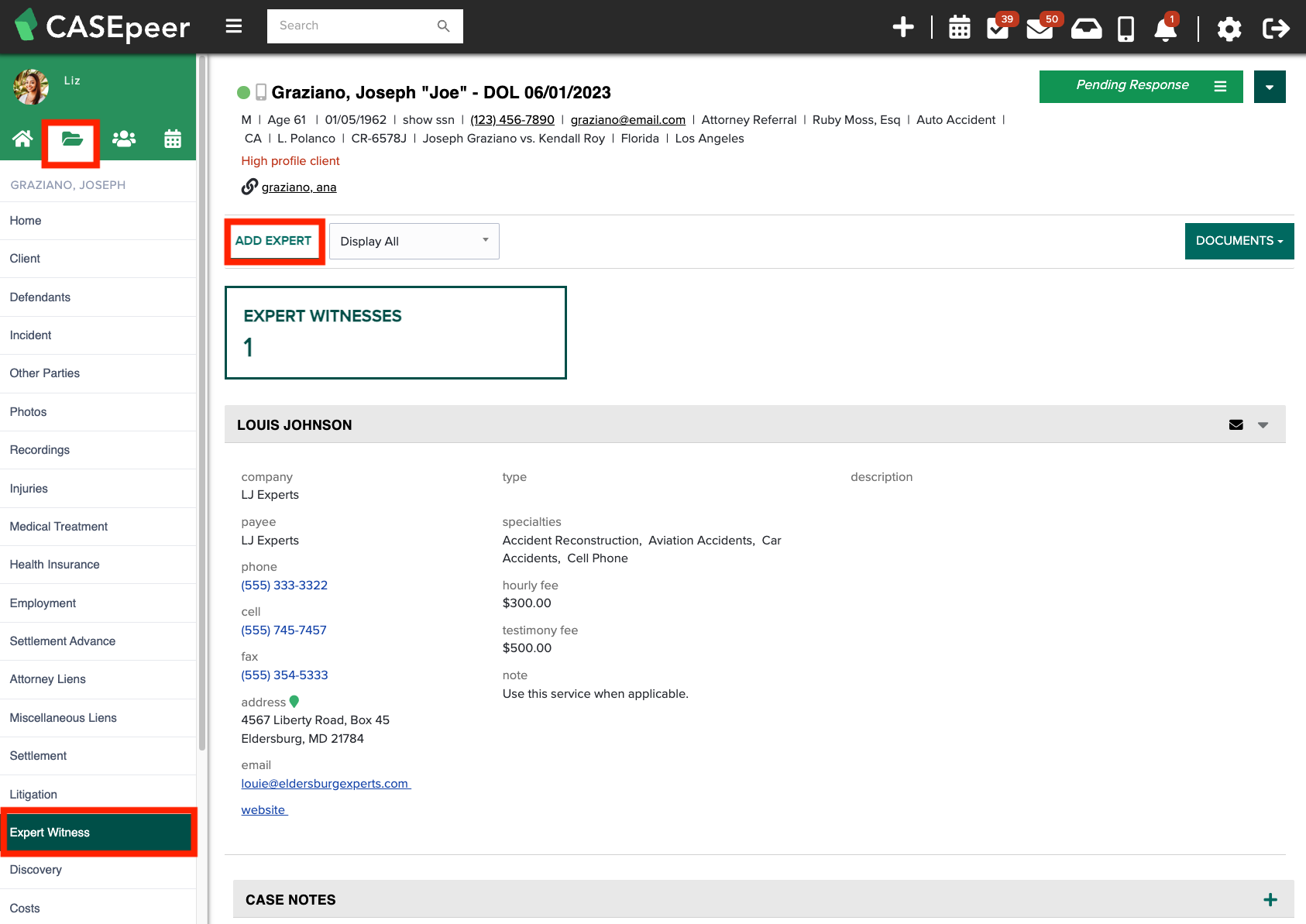Click the mobile phone icon in top bar
Viewport: 1306px width, 924px height.
[x=1126, y=29]
